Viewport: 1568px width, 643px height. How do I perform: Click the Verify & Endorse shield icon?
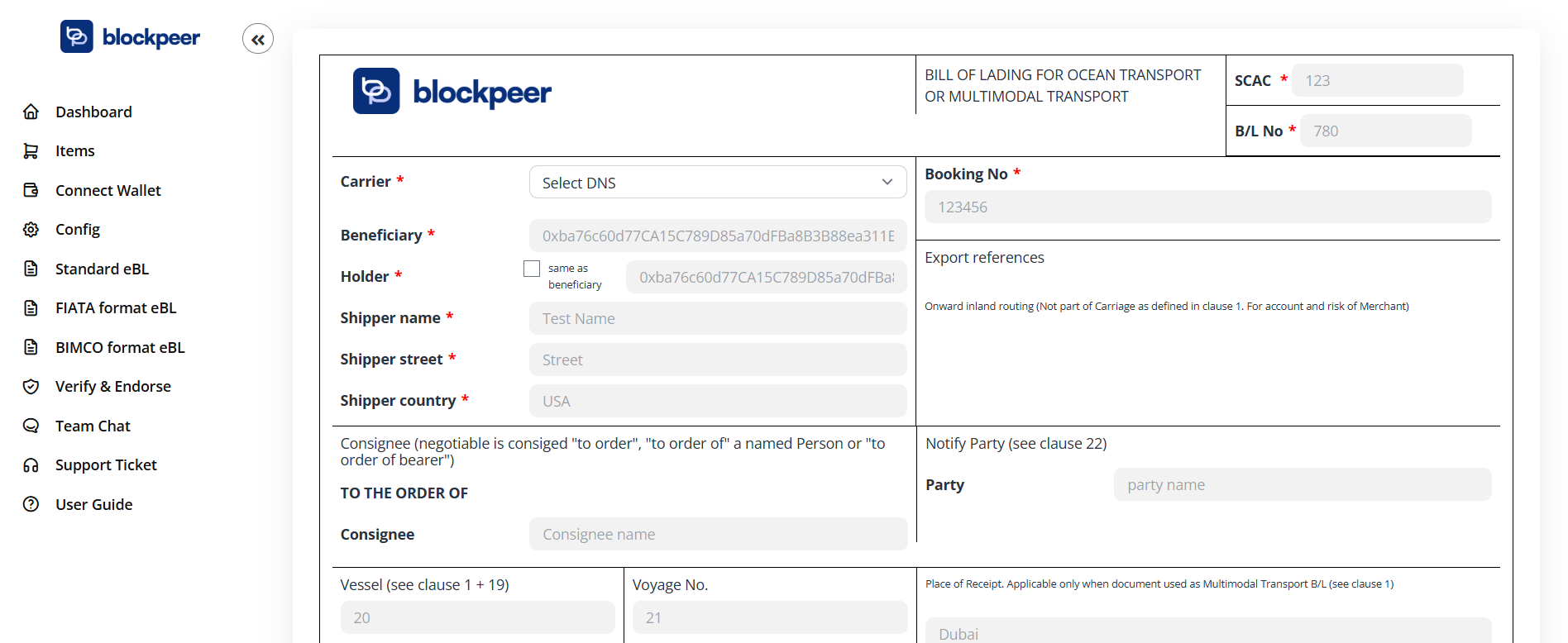(31, 387)
